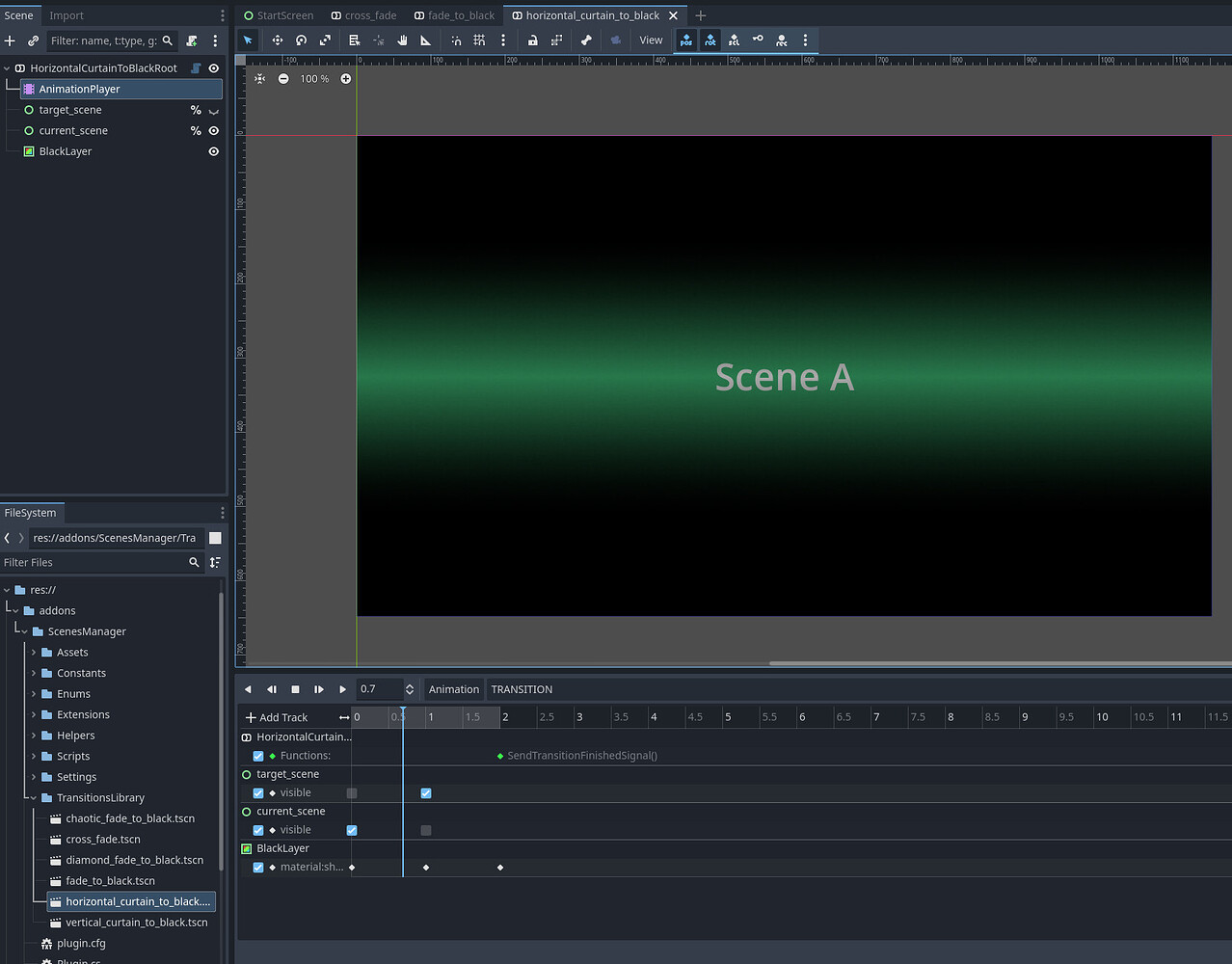Select the Rotate tool
The image size is (1232, 964).
pyautogui.click(x=300, y=40)
